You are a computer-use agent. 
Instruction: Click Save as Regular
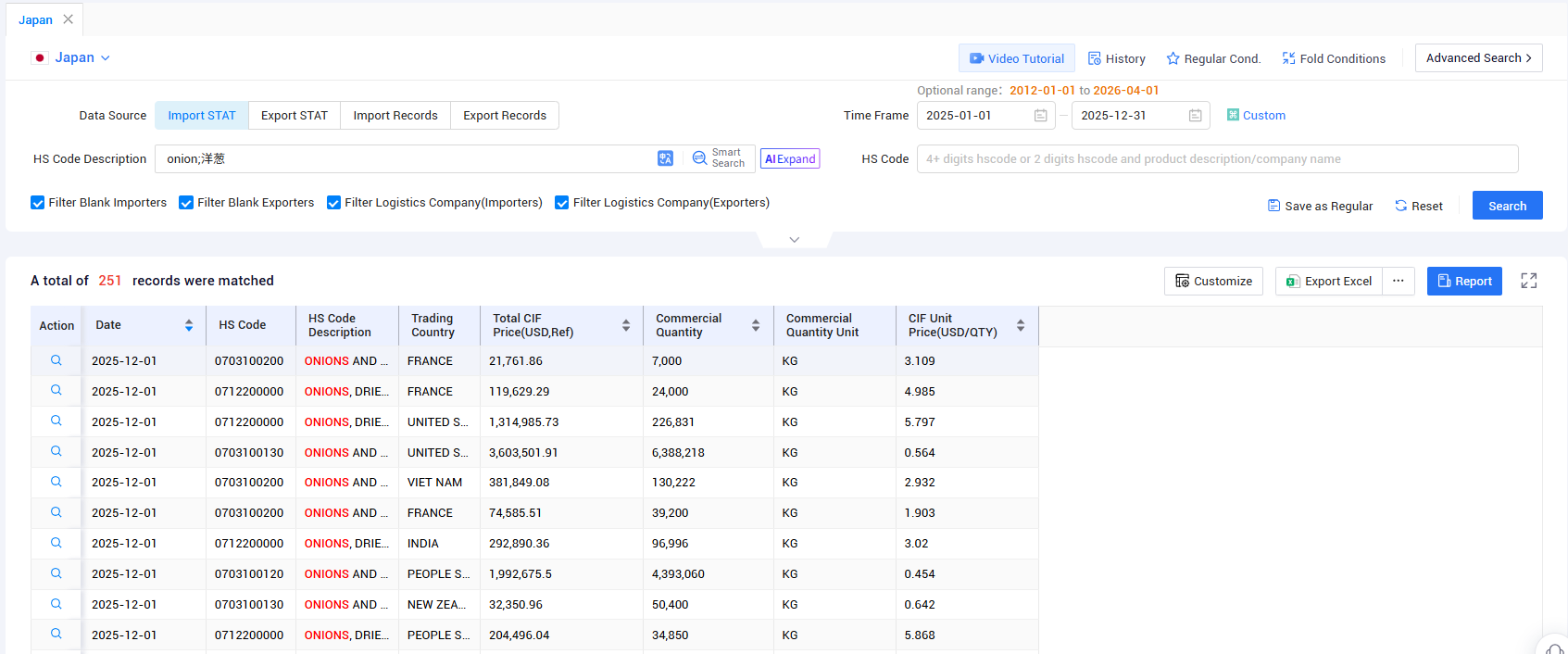point(1320,206)
